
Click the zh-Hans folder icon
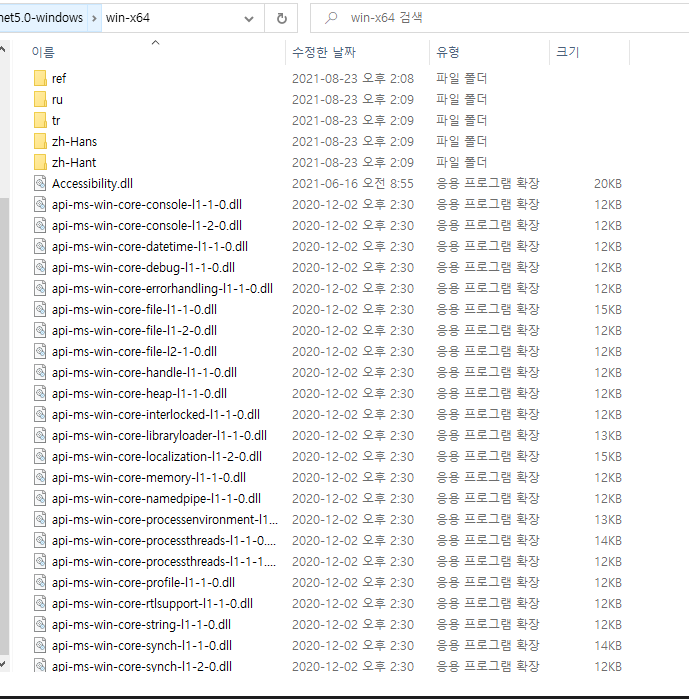(40, 141)
